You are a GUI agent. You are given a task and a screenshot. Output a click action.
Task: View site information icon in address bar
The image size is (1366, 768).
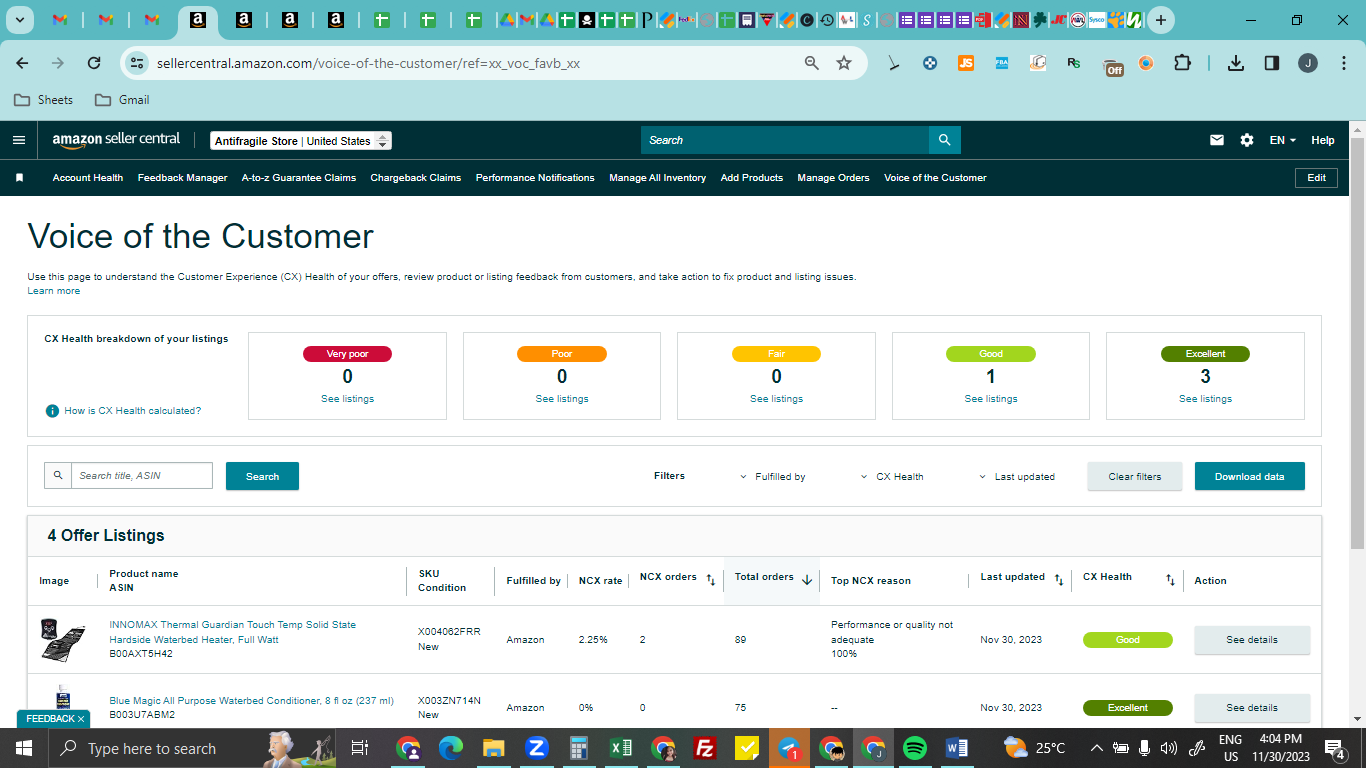point(137,63)
